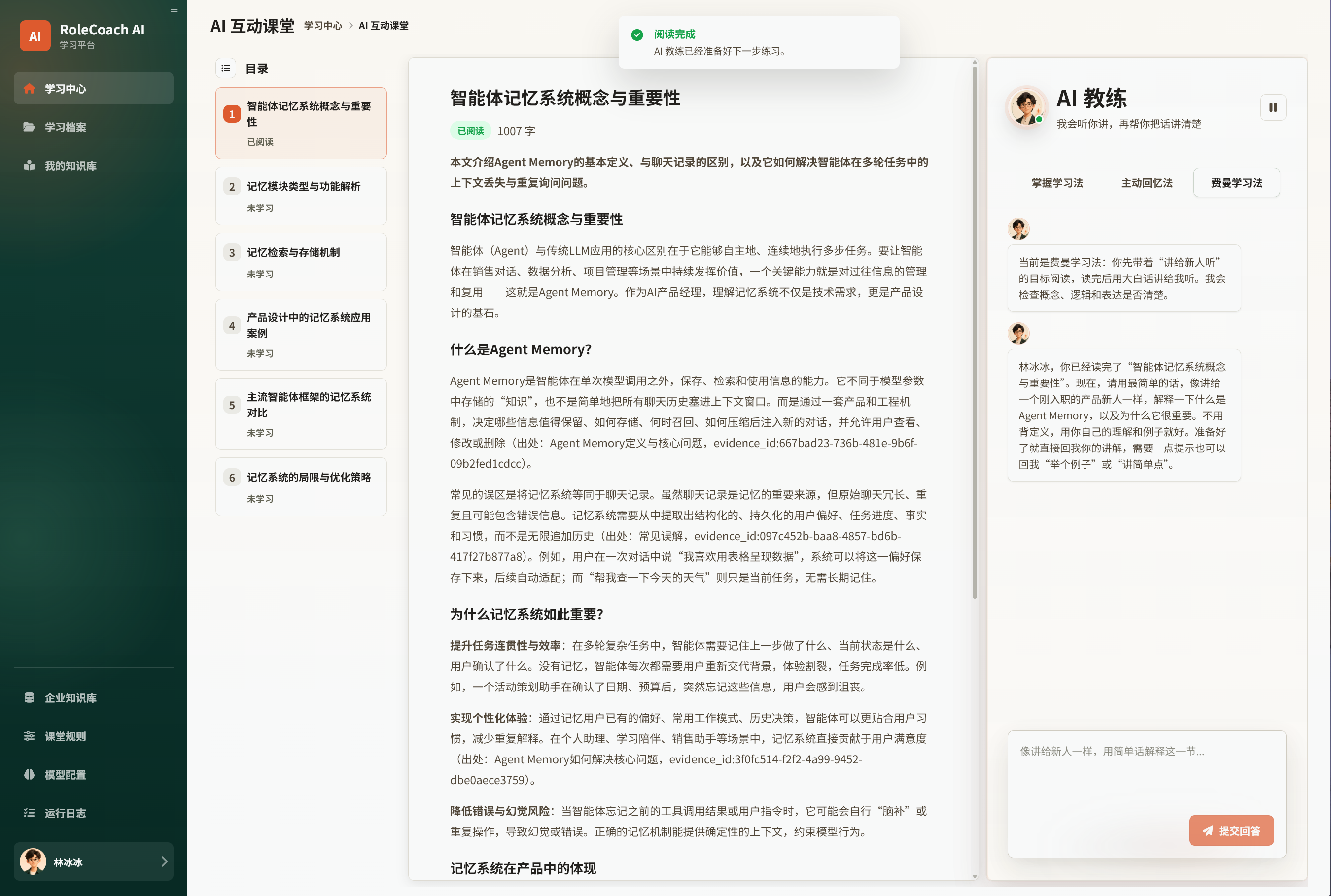Select the 费曼学习法 tab

pos(1236,183)
